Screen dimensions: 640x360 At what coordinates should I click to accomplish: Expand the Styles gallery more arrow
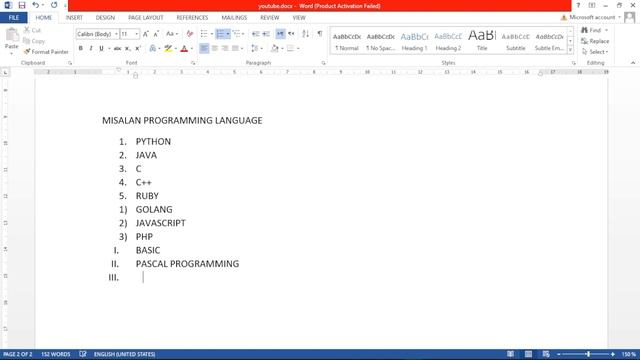[x=571, y=50]
